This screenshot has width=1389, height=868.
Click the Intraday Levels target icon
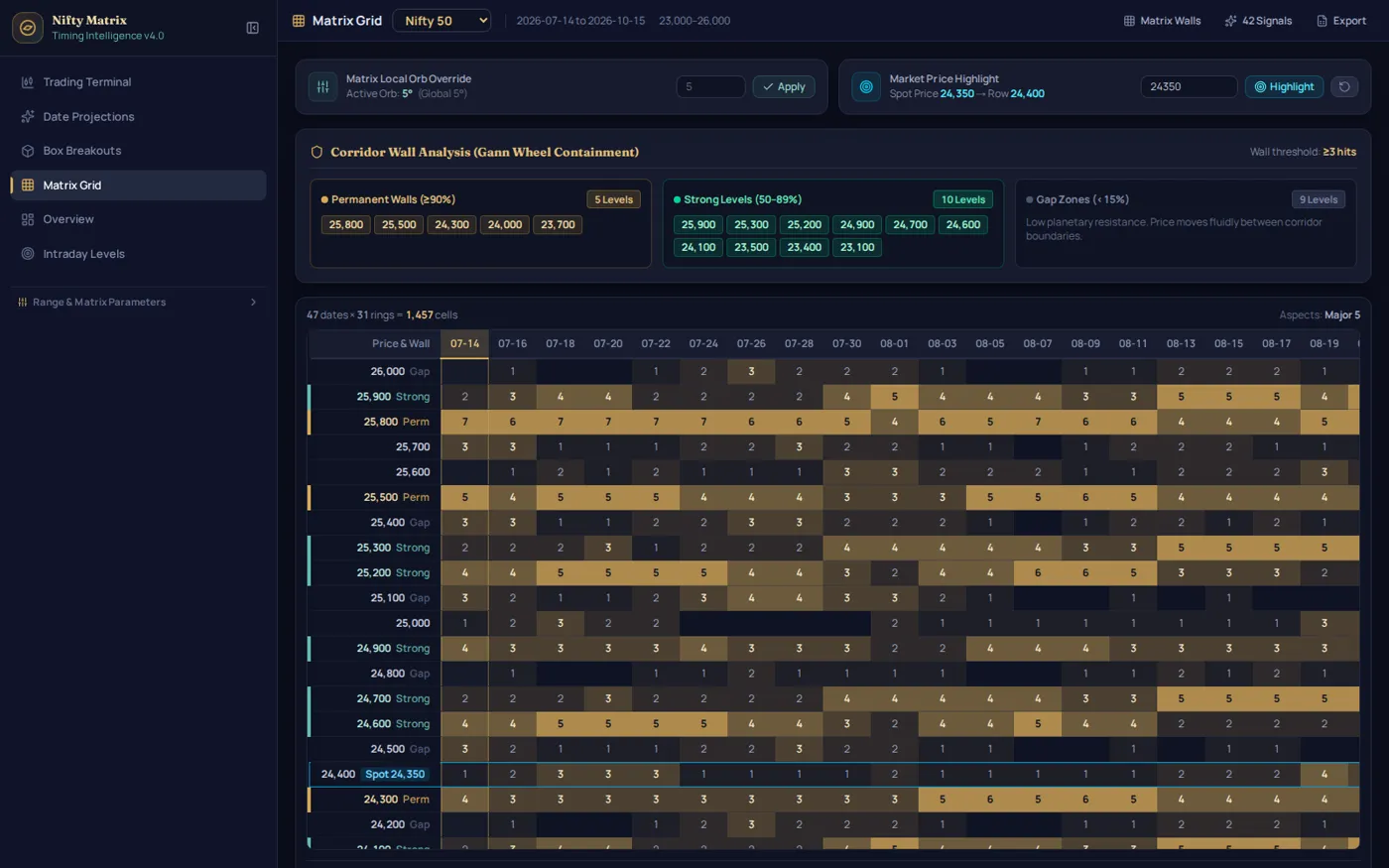tap(28, 254)
